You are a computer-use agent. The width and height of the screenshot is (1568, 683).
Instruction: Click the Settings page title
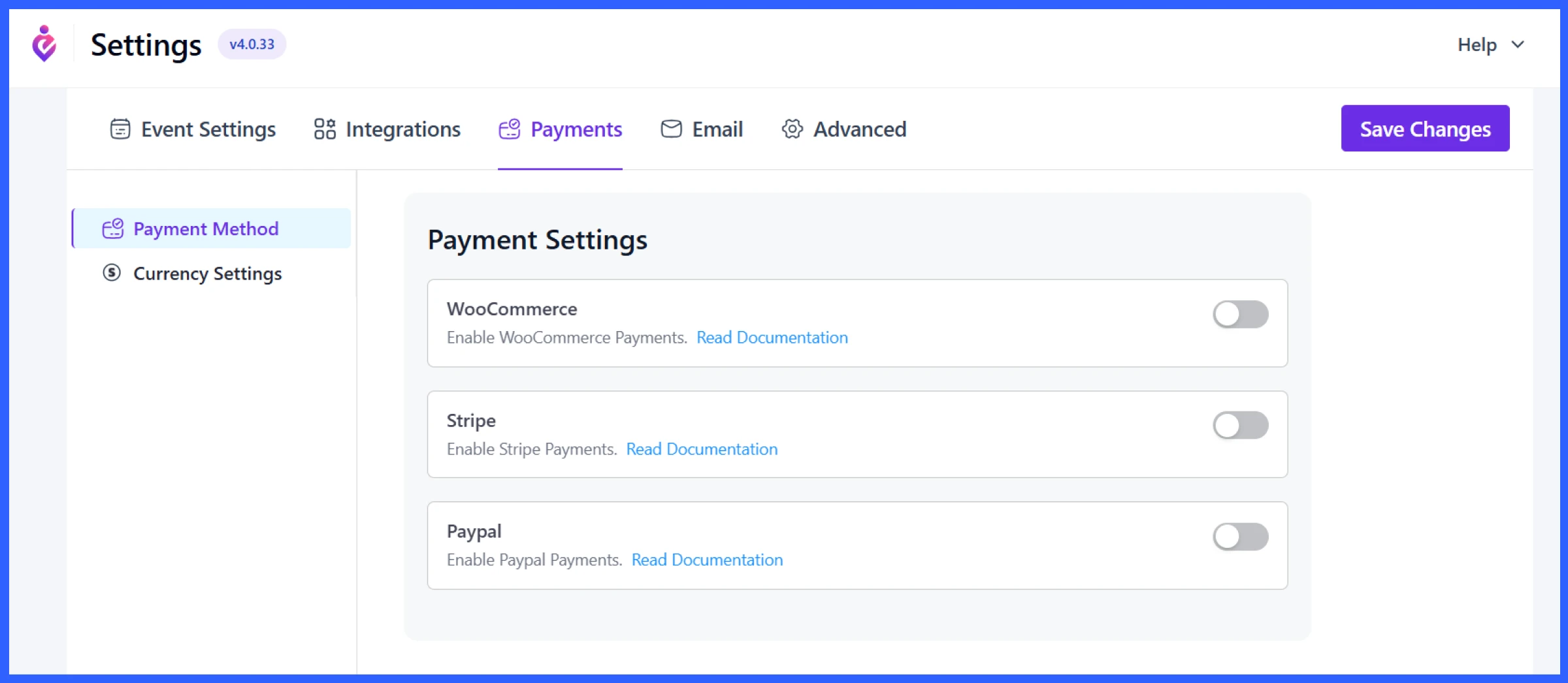coord(146,45)
